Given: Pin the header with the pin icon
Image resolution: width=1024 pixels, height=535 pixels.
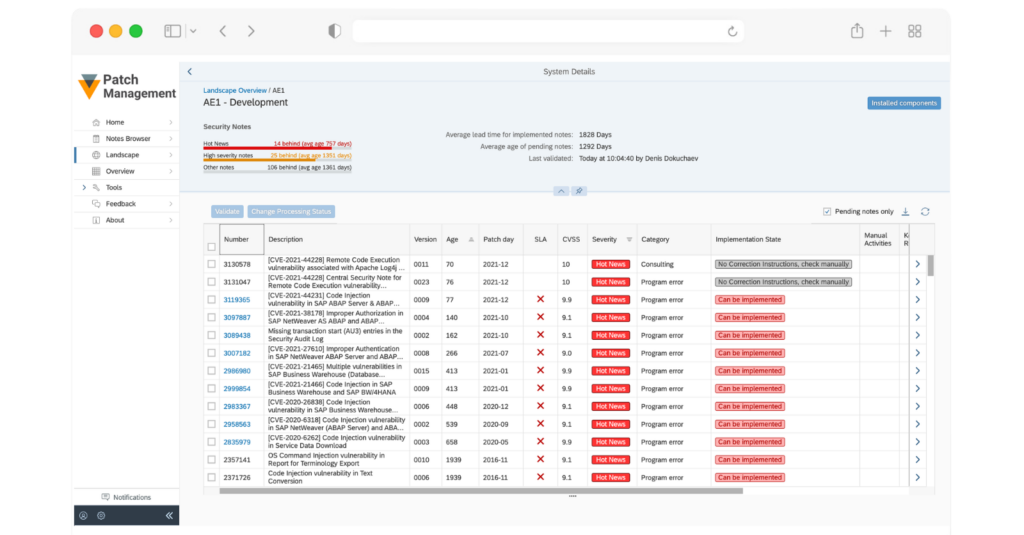Looking at the screenshot, I should pos(579,191).
